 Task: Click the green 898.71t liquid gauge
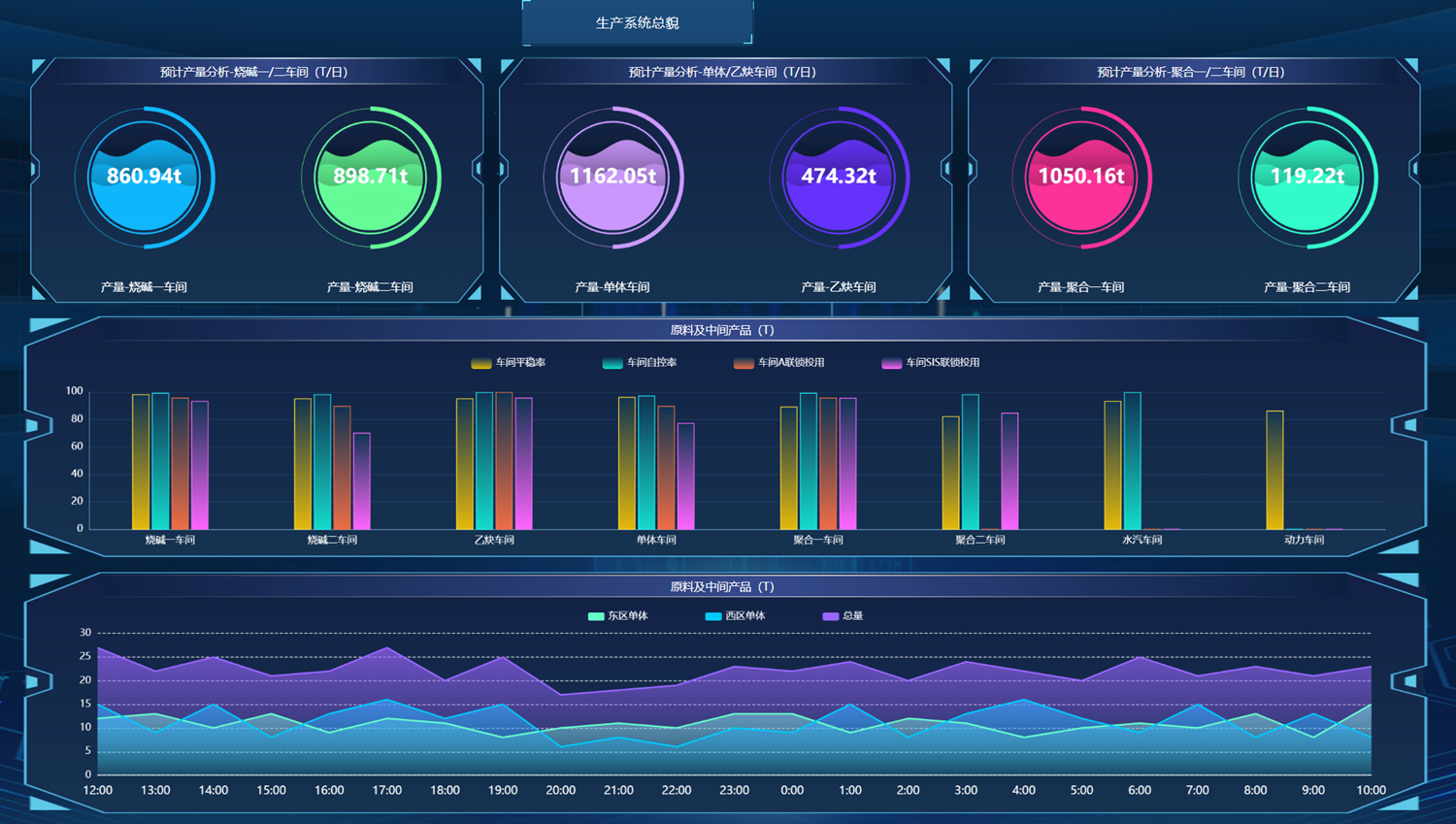point(371,178)
